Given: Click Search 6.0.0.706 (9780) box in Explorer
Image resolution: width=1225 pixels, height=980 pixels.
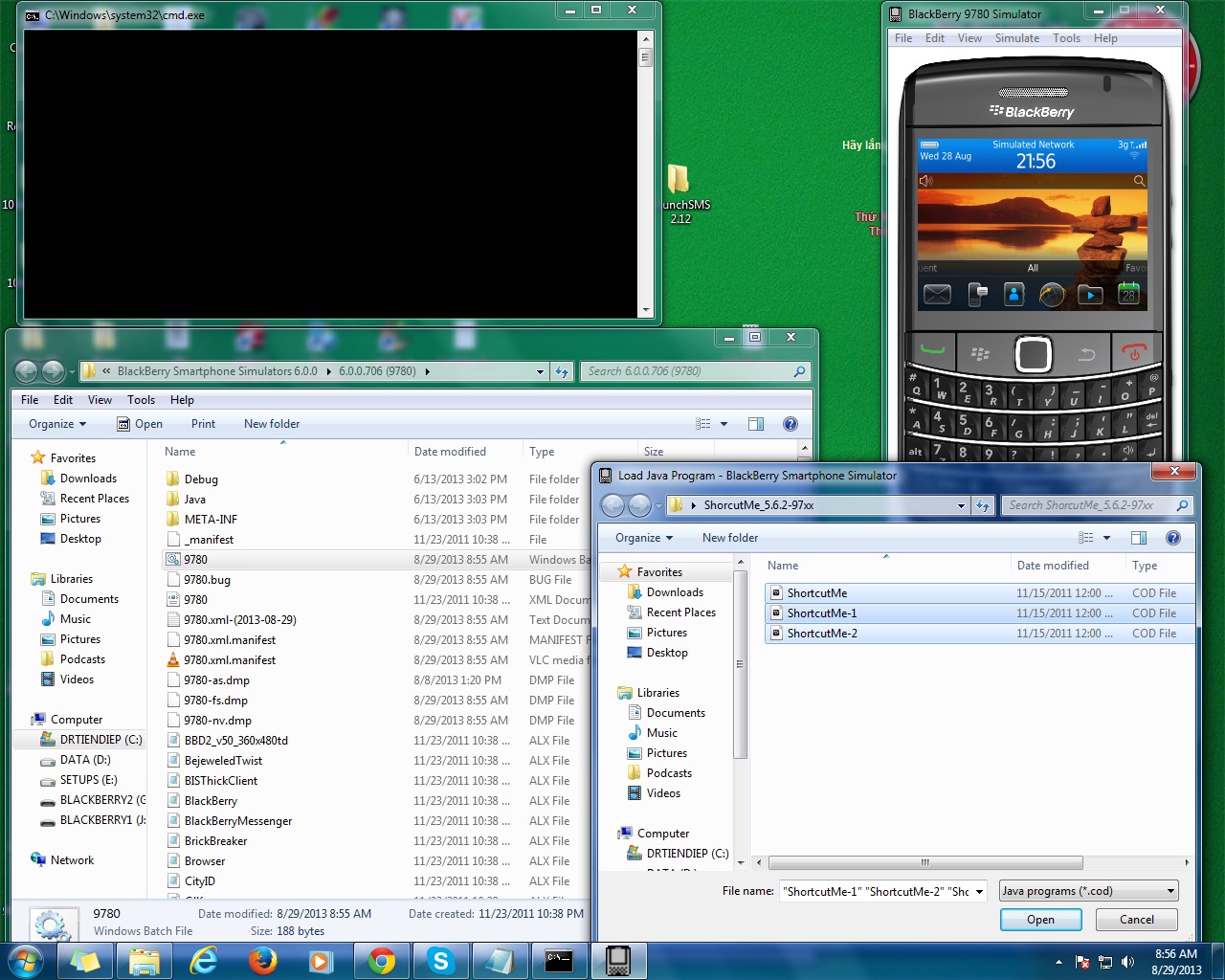Looking at the screenshot, I should [696, 371].
